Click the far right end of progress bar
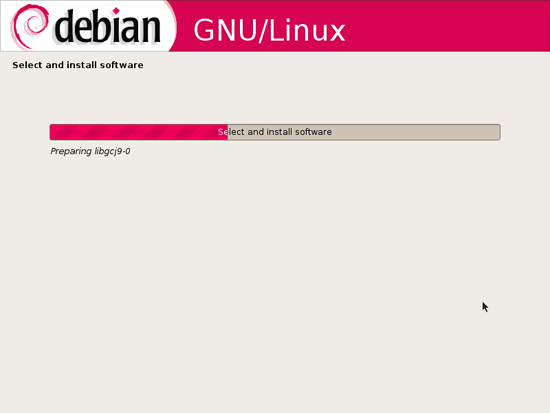The image size is (550, 413). tap(499, 132)
